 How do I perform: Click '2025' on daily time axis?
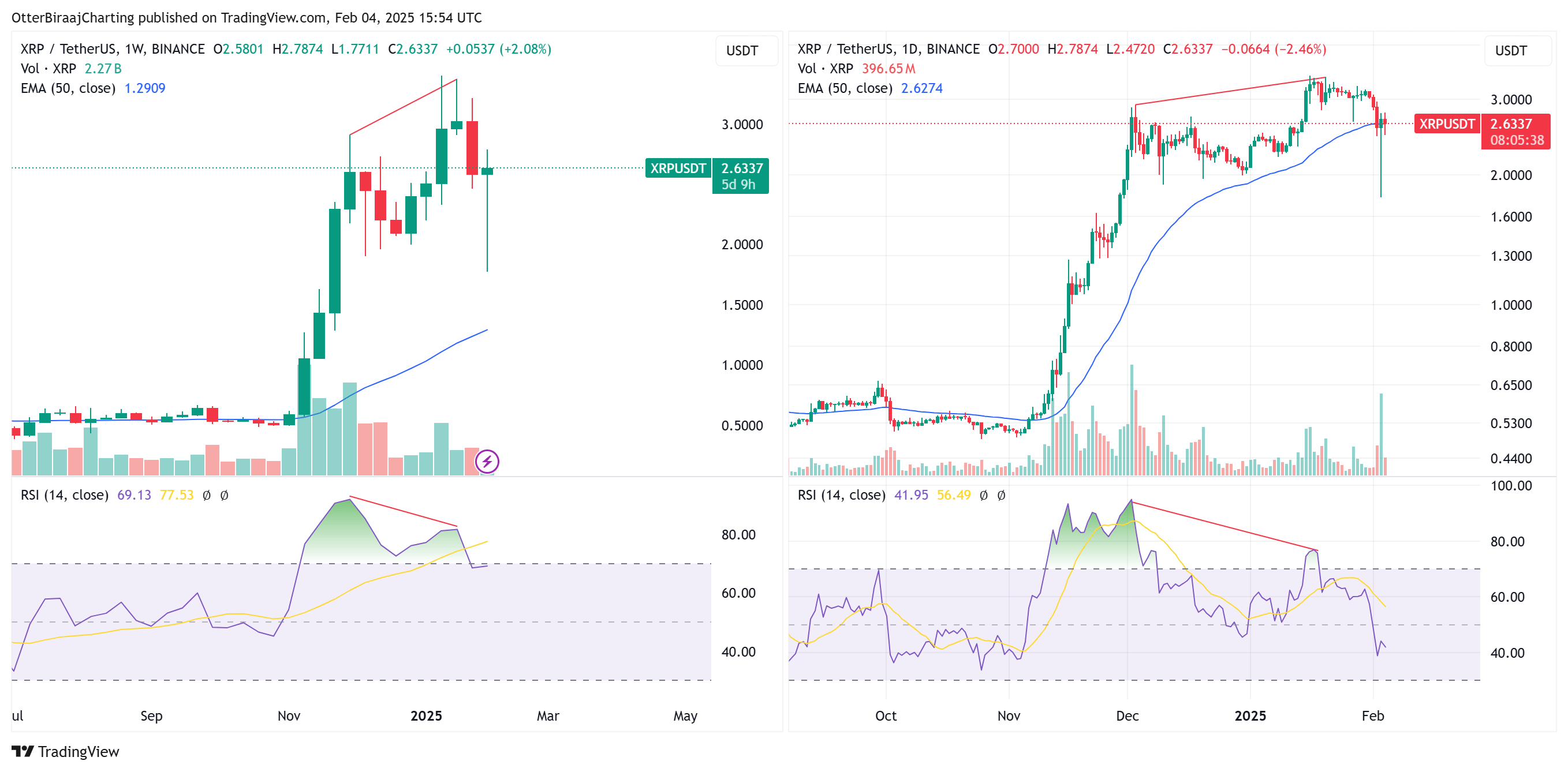point(1250,715)
